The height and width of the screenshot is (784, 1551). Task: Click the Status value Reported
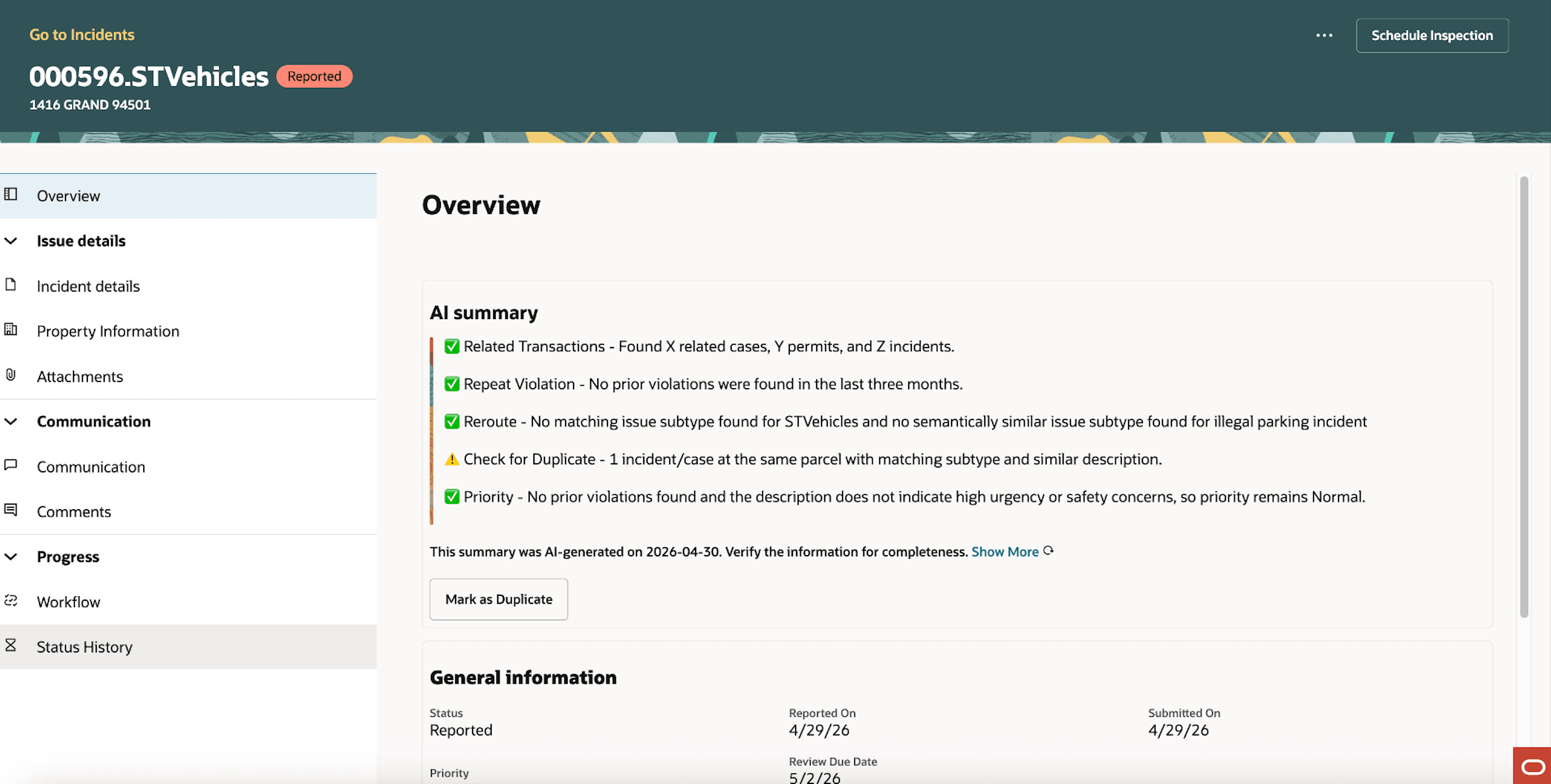tap(460, 731)
